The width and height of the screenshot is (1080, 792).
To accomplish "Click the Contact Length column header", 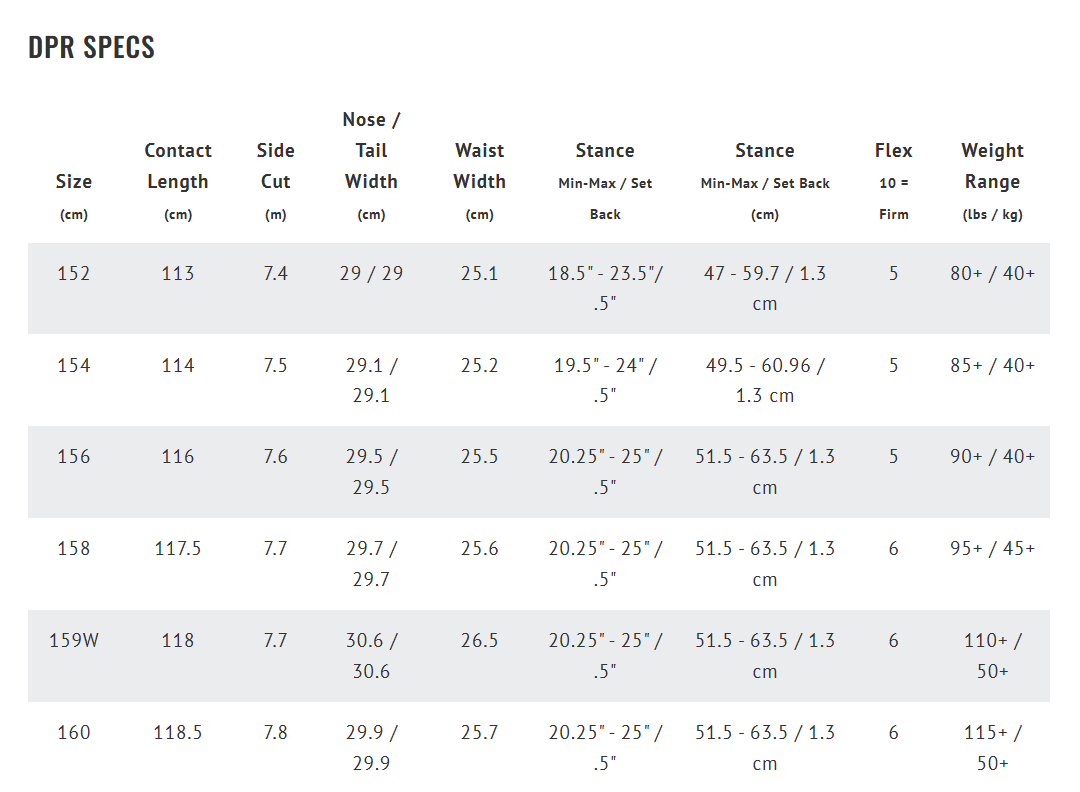I will tap(178, 166).
